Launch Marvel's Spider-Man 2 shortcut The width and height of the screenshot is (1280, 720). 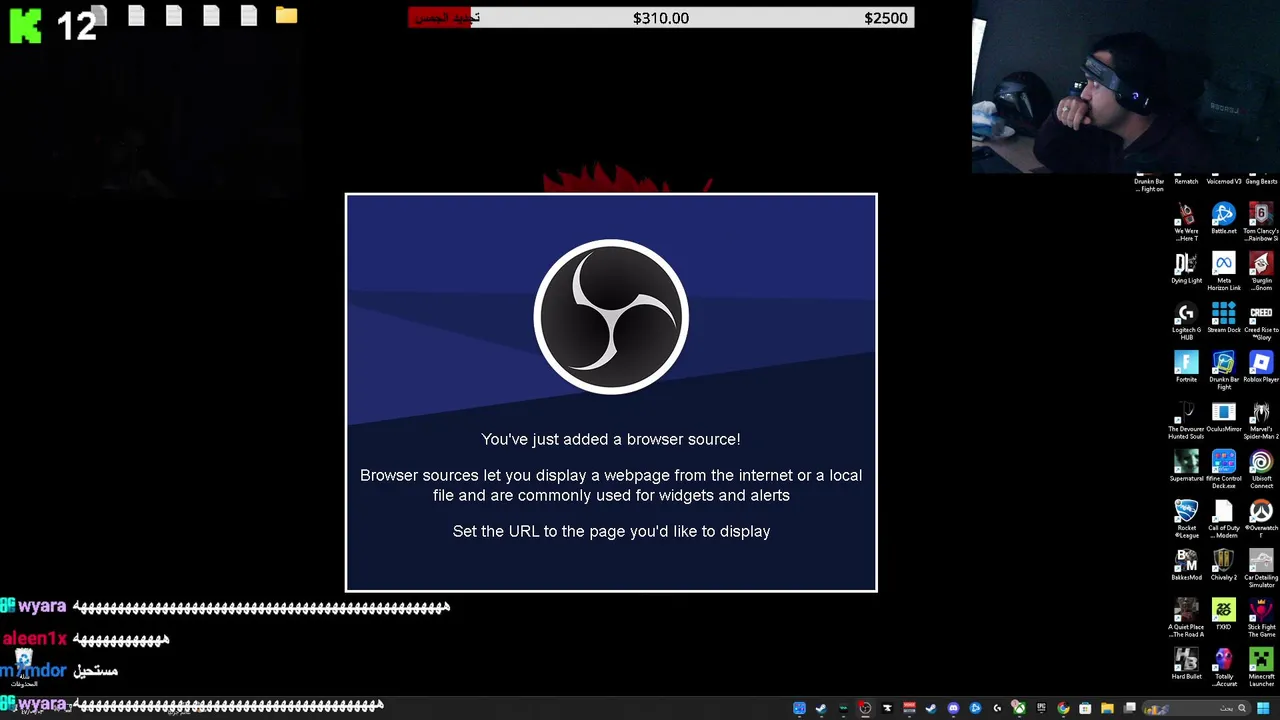(1261, 421)
